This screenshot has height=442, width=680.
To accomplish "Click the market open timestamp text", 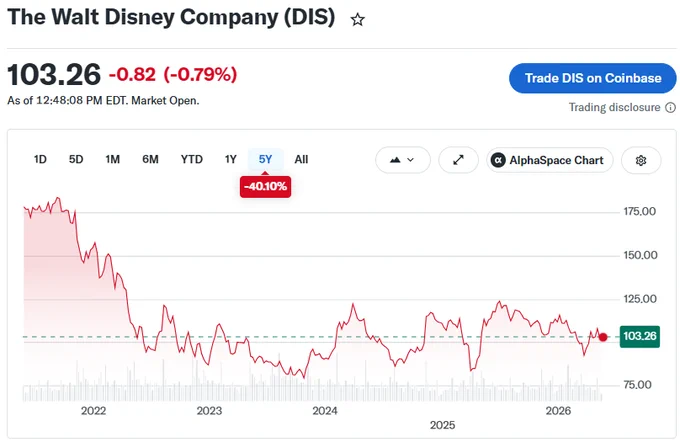I will point(103,101).
